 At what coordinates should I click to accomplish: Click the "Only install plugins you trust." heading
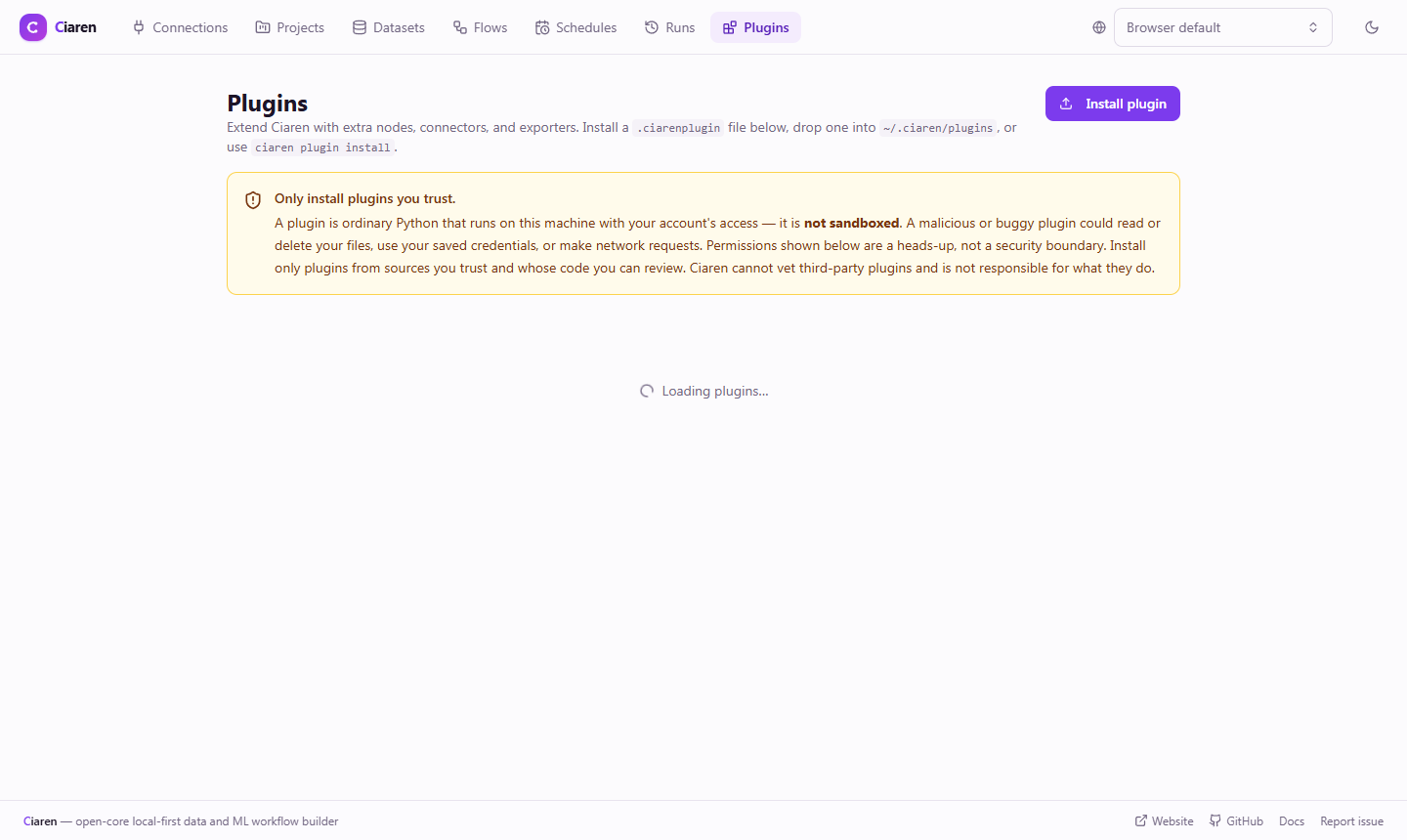365,198
